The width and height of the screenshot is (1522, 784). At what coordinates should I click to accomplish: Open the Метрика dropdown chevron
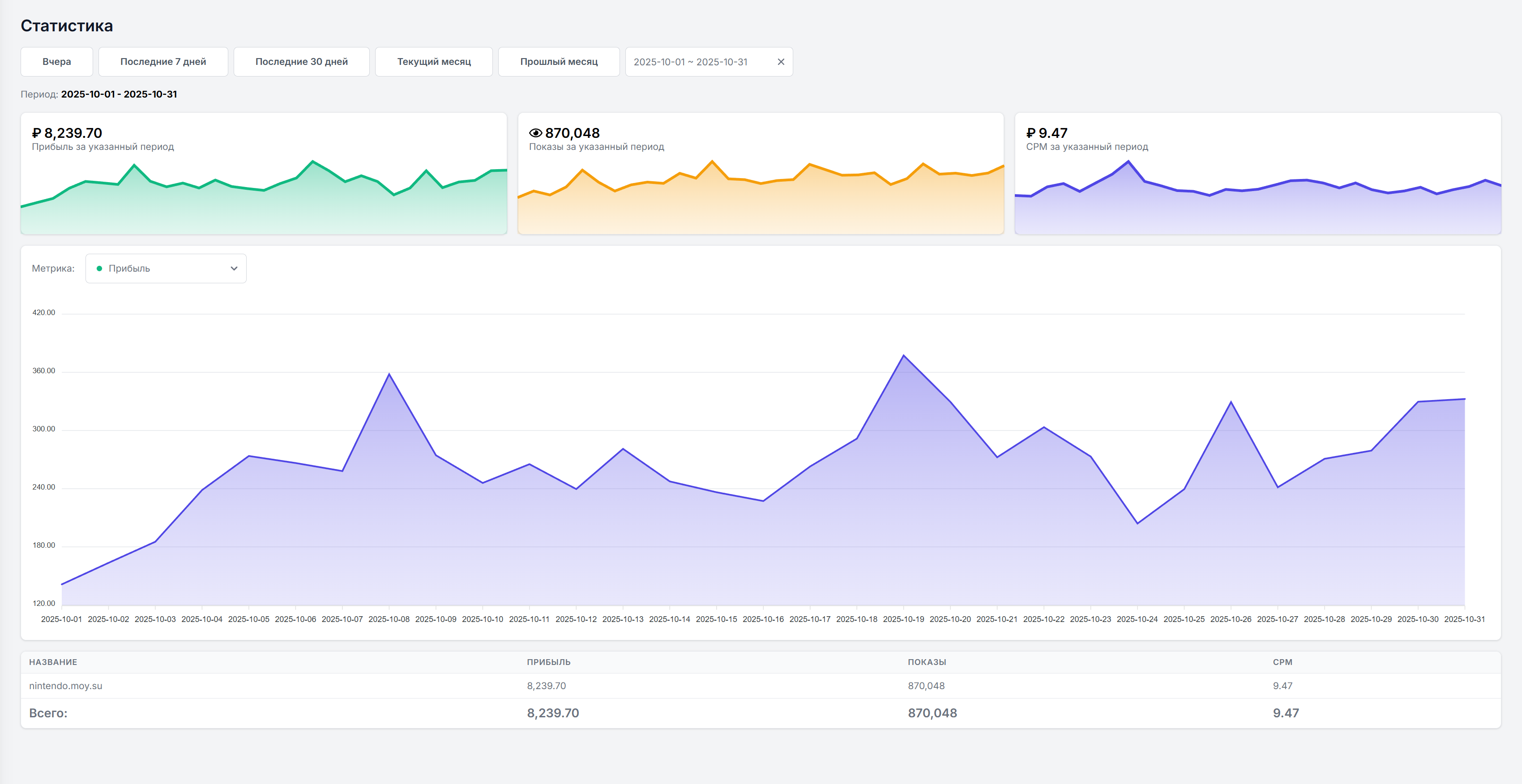point(234,268)
